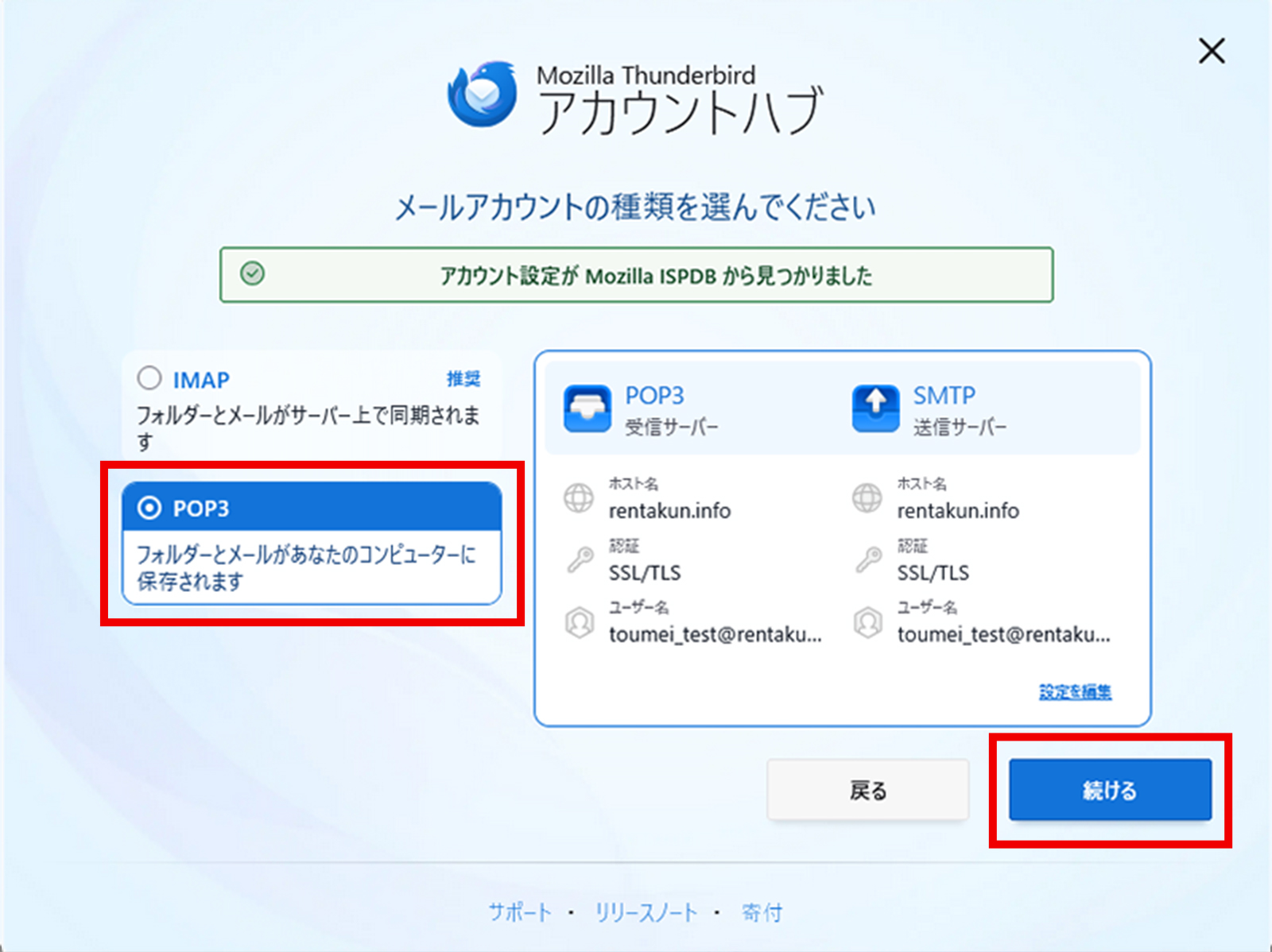This screenshot has height=952, width=1272.
Task: Click the Thunderbird logo icon
Action: pyautogui.click(x=483, y=95)
